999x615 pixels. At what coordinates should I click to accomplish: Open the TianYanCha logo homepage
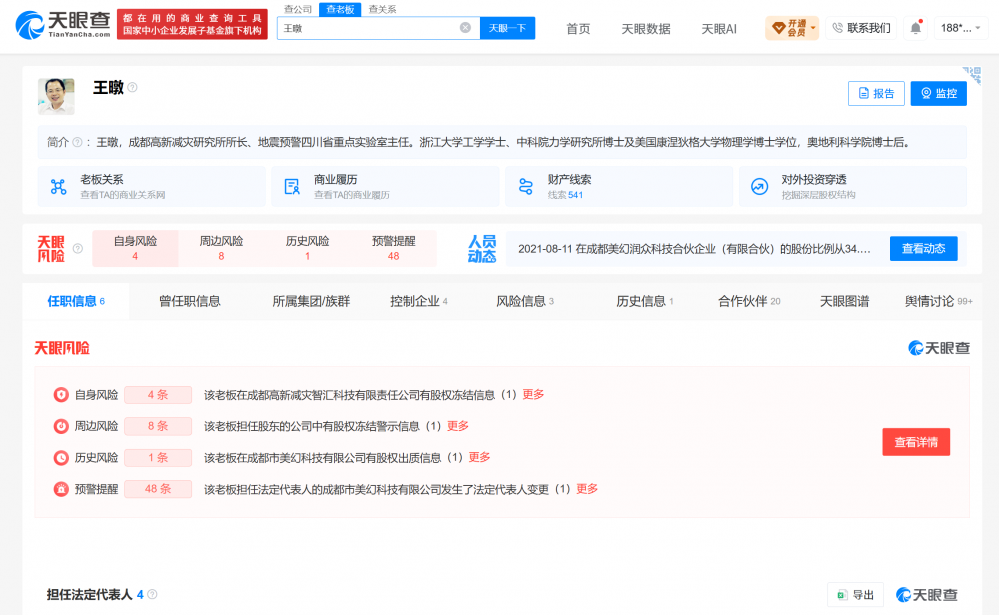pyautogui.click(x=62, y=25)
